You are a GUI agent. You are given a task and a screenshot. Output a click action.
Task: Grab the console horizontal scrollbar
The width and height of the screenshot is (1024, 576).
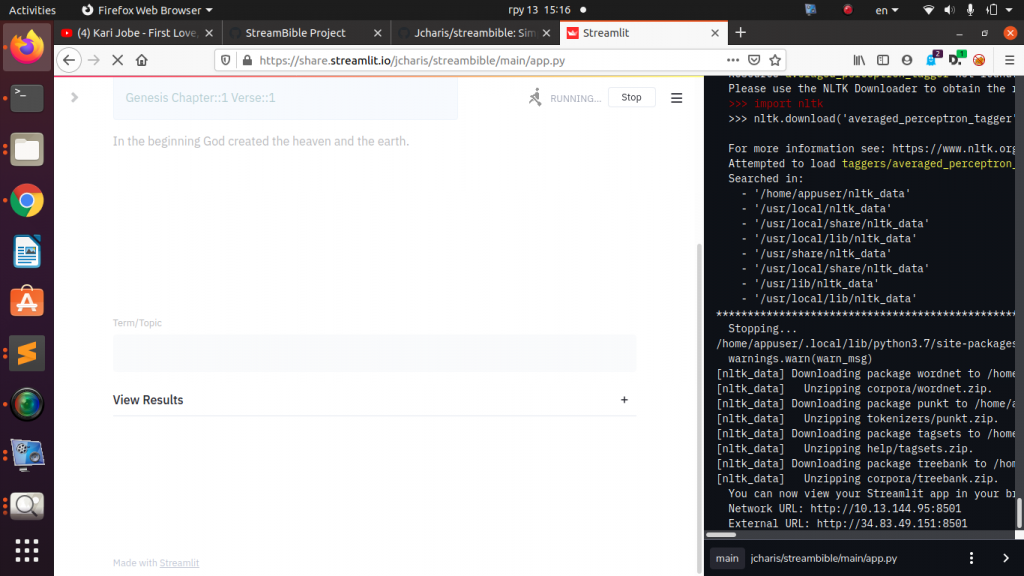pyautogui.click(x=721, y=535)
